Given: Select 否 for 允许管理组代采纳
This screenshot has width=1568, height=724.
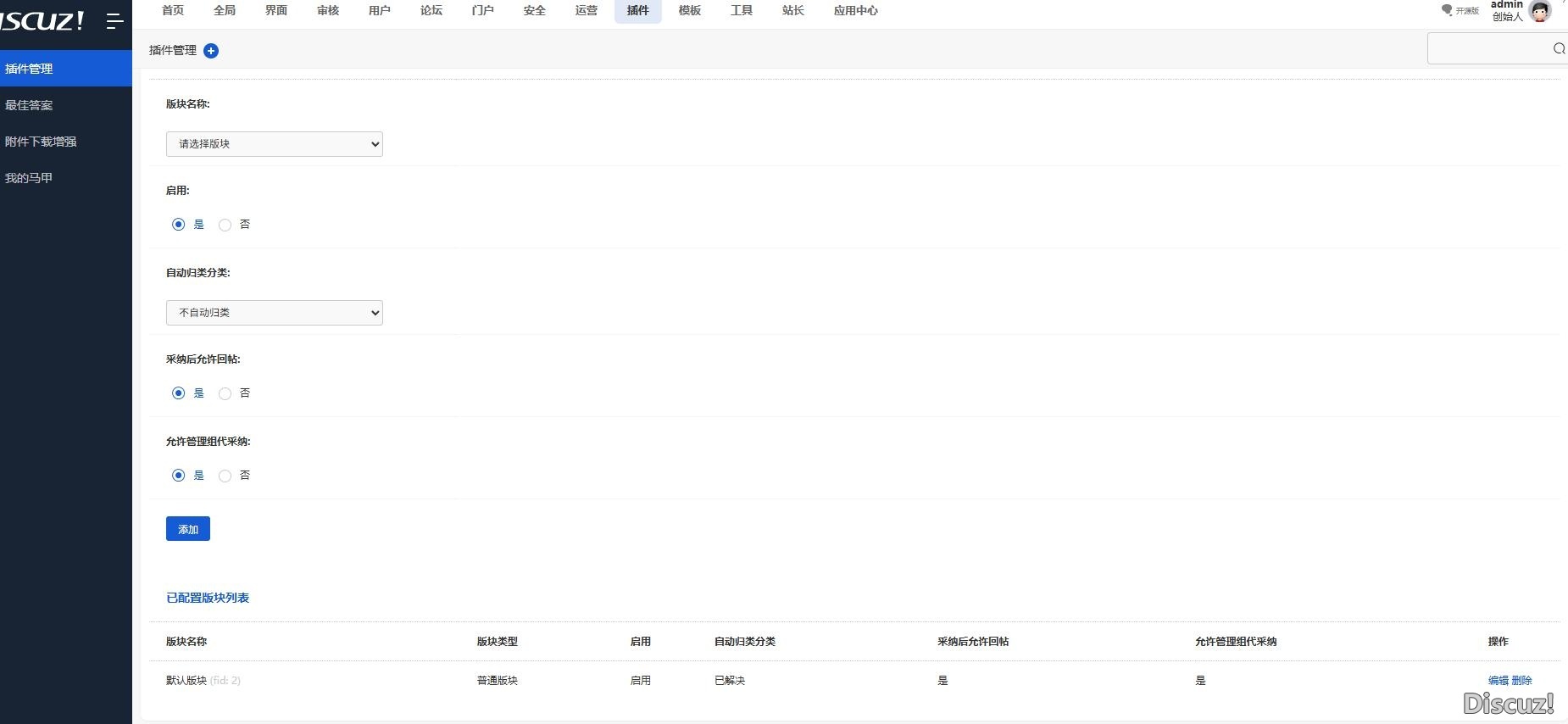Looking at the screenshot, I should click(x=225, y=476).
